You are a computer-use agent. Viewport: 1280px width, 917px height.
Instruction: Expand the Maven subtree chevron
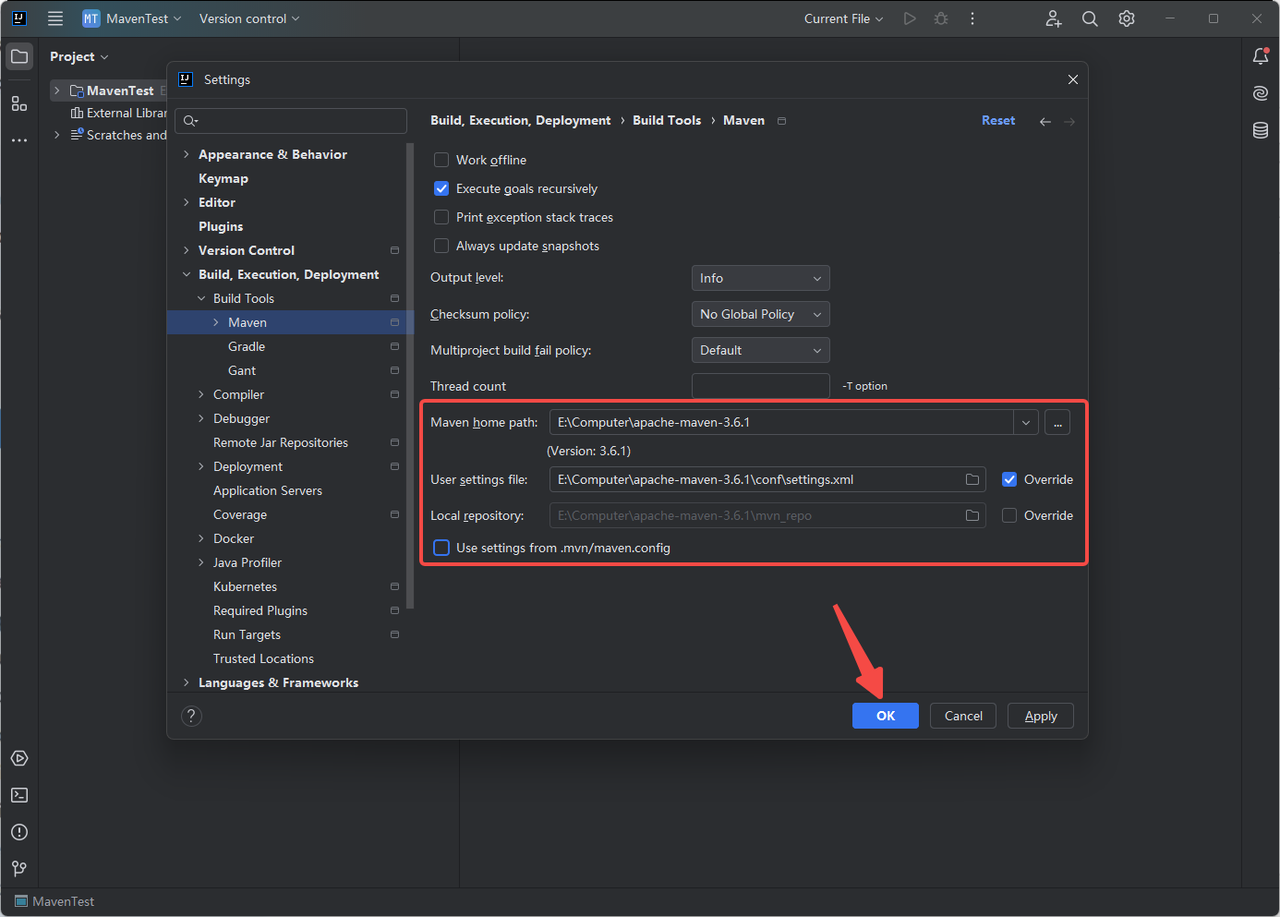tap(216, 322)
